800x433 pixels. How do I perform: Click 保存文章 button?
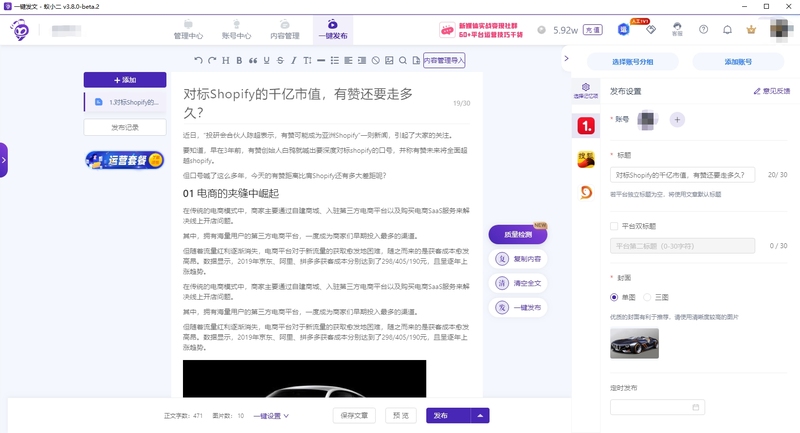tap(354, 416)
